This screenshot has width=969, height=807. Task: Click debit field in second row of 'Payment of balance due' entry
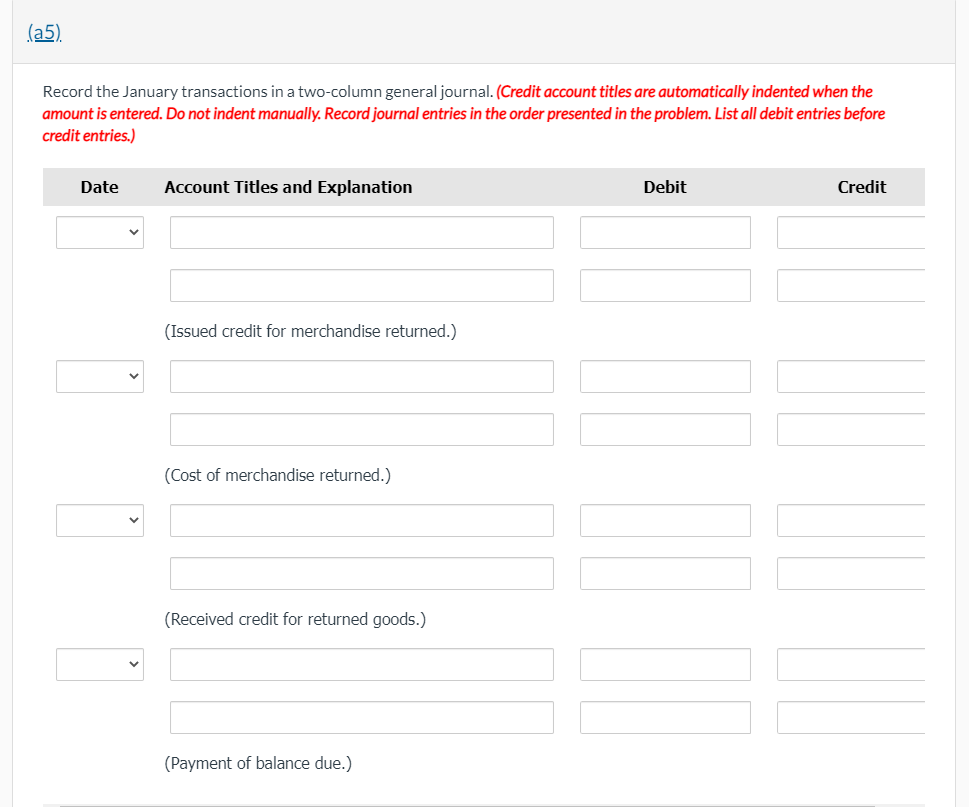pos(665,717)
